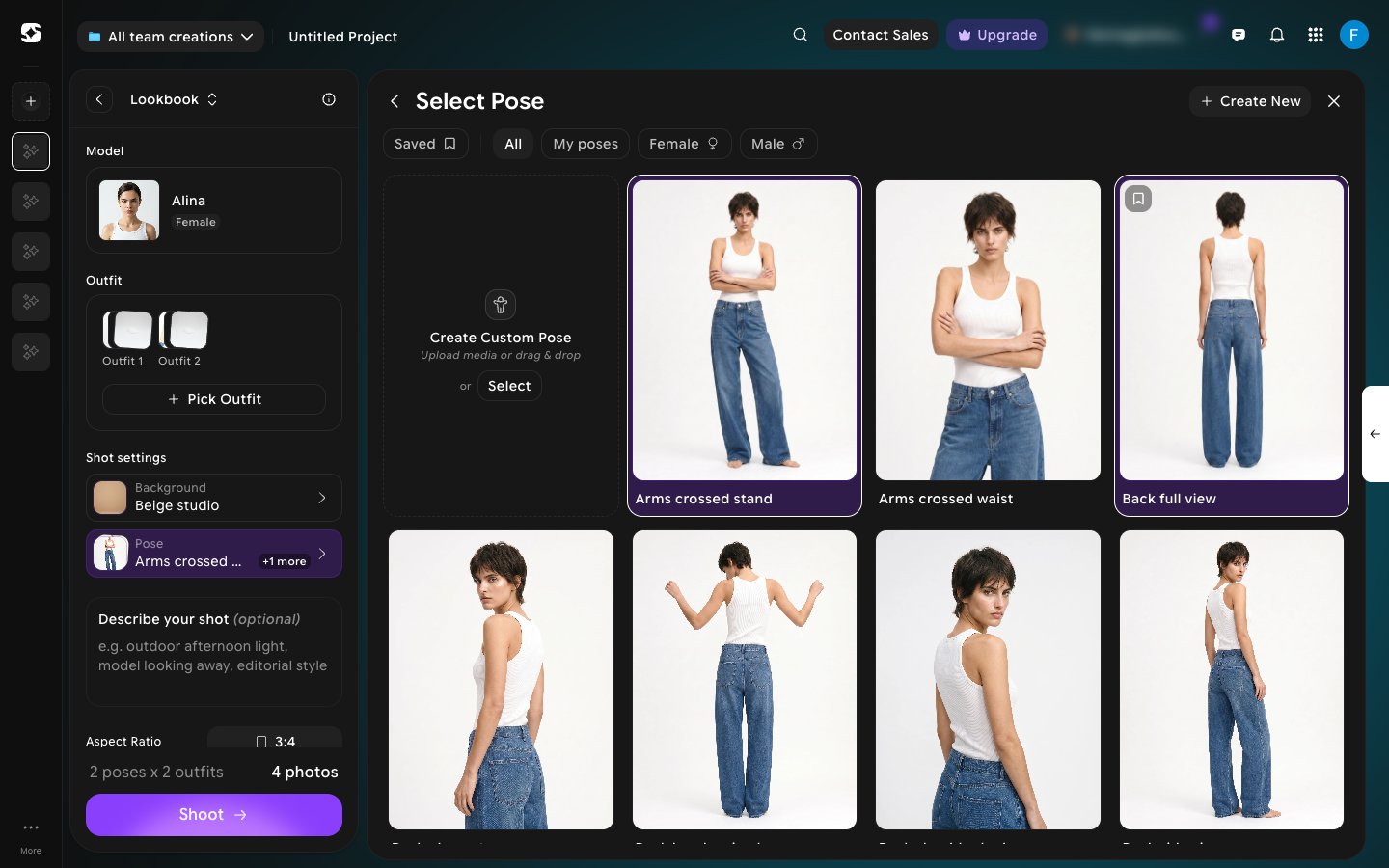Go back from the Lookbook panel
1389x868 pixels.
click(99, 99)
